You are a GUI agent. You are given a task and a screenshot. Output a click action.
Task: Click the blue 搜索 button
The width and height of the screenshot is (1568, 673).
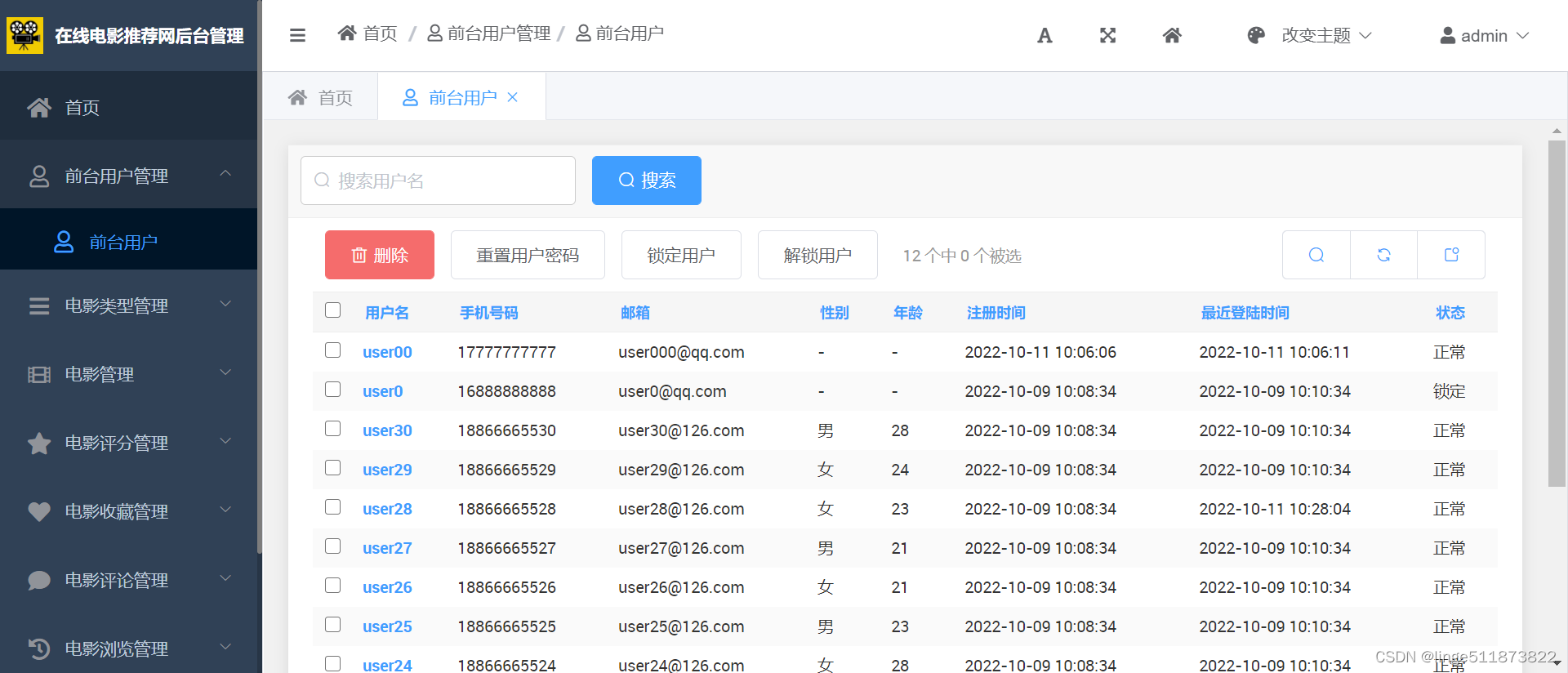tap(647, 181)
